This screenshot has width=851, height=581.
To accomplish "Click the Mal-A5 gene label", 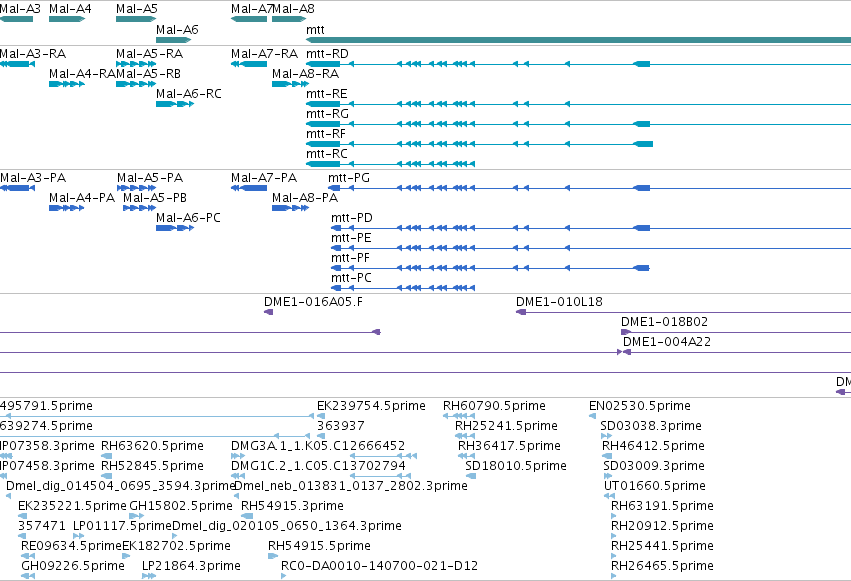I will pyautogui.click(x=137, y=9).
